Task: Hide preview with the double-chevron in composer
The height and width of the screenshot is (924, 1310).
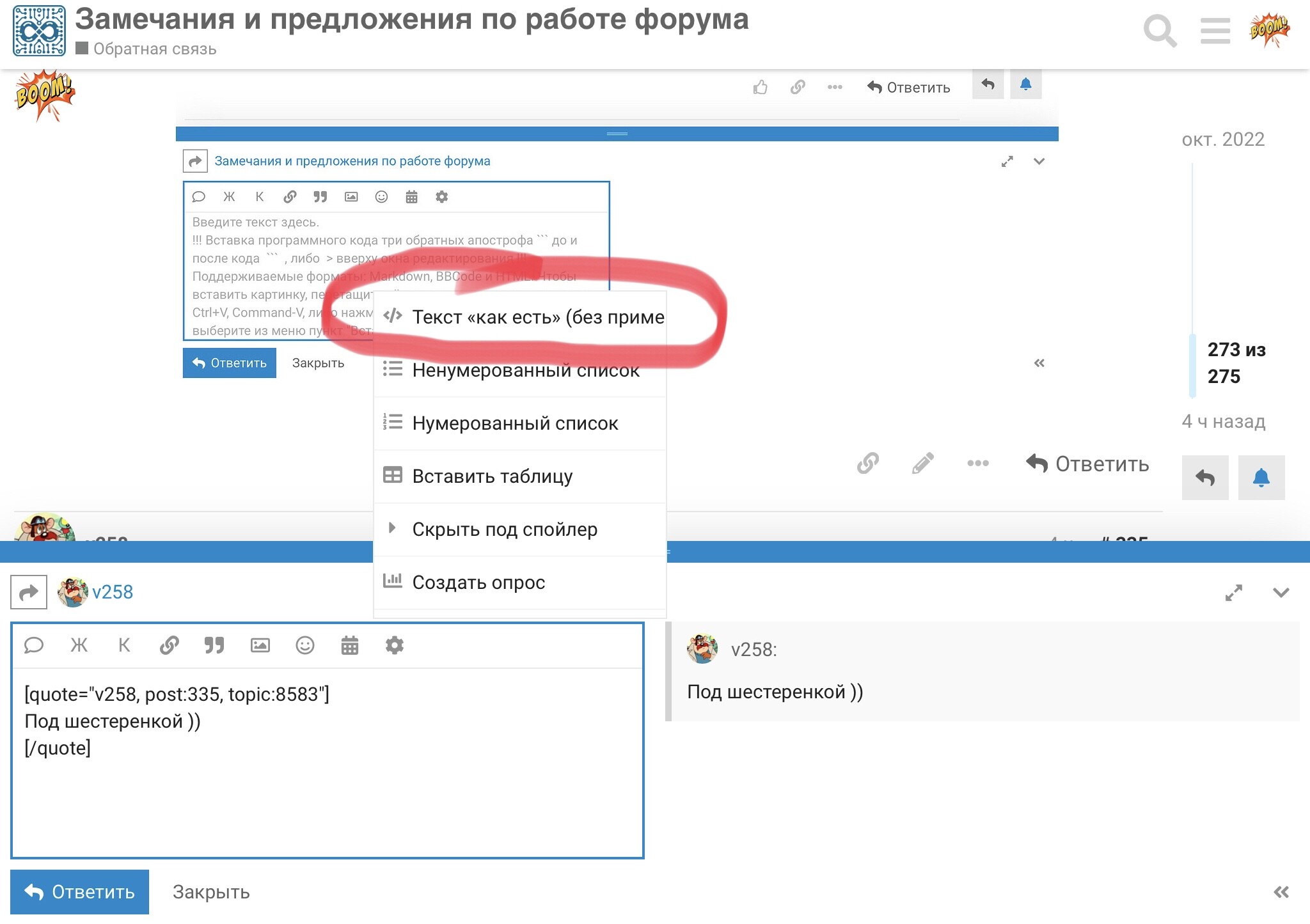Action: pos(1281,892)
